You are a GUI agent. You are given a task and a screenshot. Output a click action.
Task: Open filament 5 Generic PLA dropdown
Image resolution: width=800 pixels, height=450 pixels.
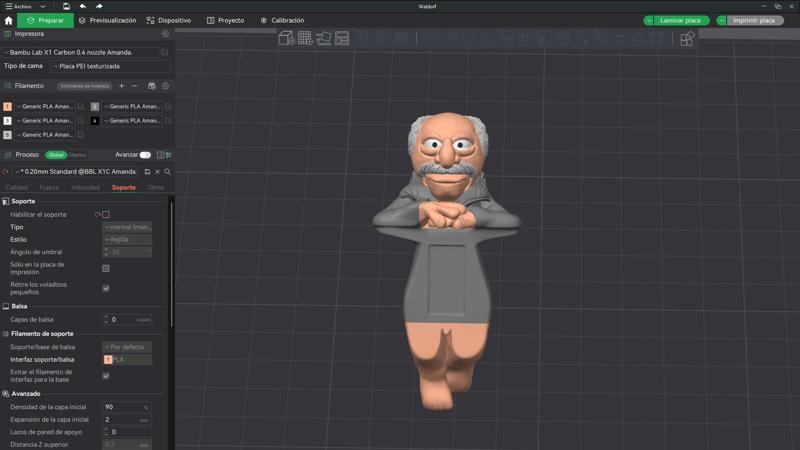point(46,135)
